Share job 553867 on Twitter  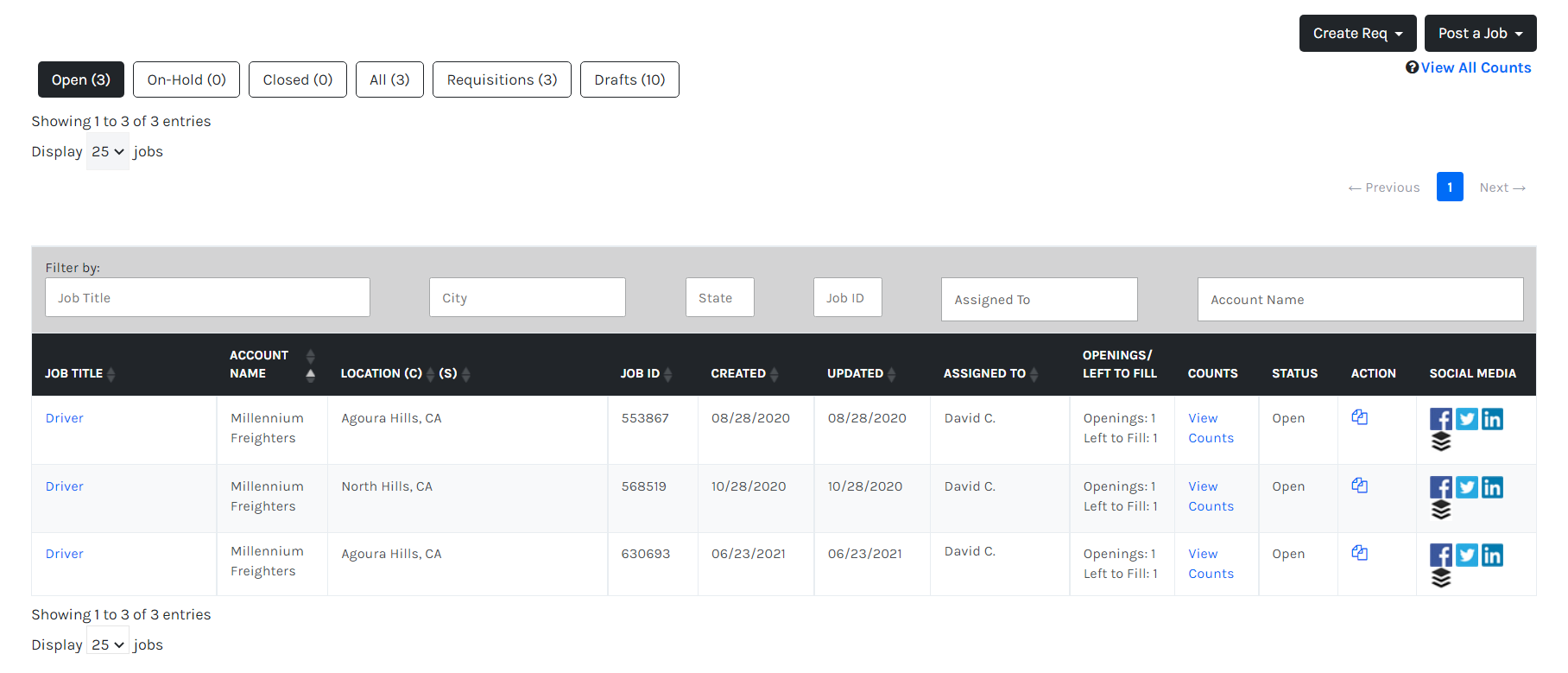(1466, 419)
